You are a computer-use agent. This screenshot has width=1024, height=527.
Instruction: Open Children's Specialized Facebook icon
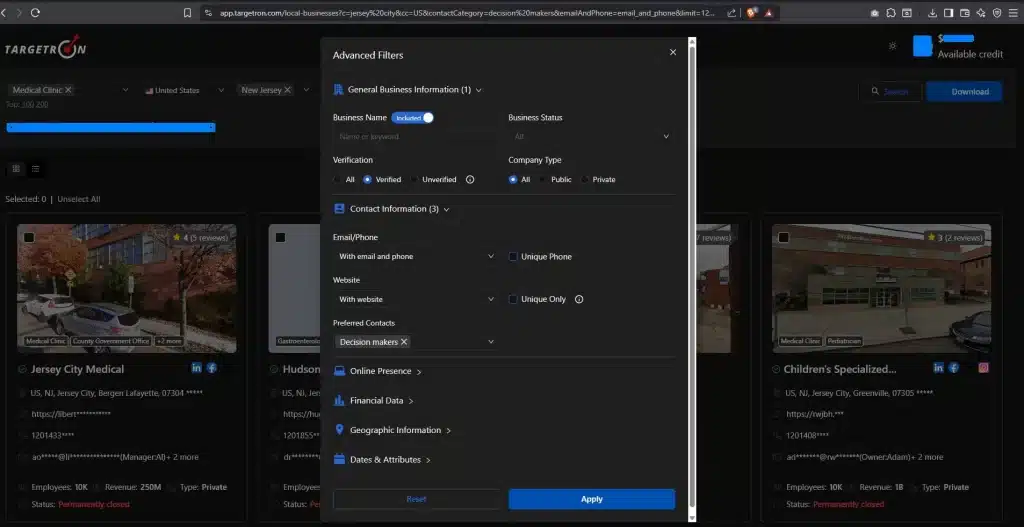pyautogui.click(x=954, y=368)
